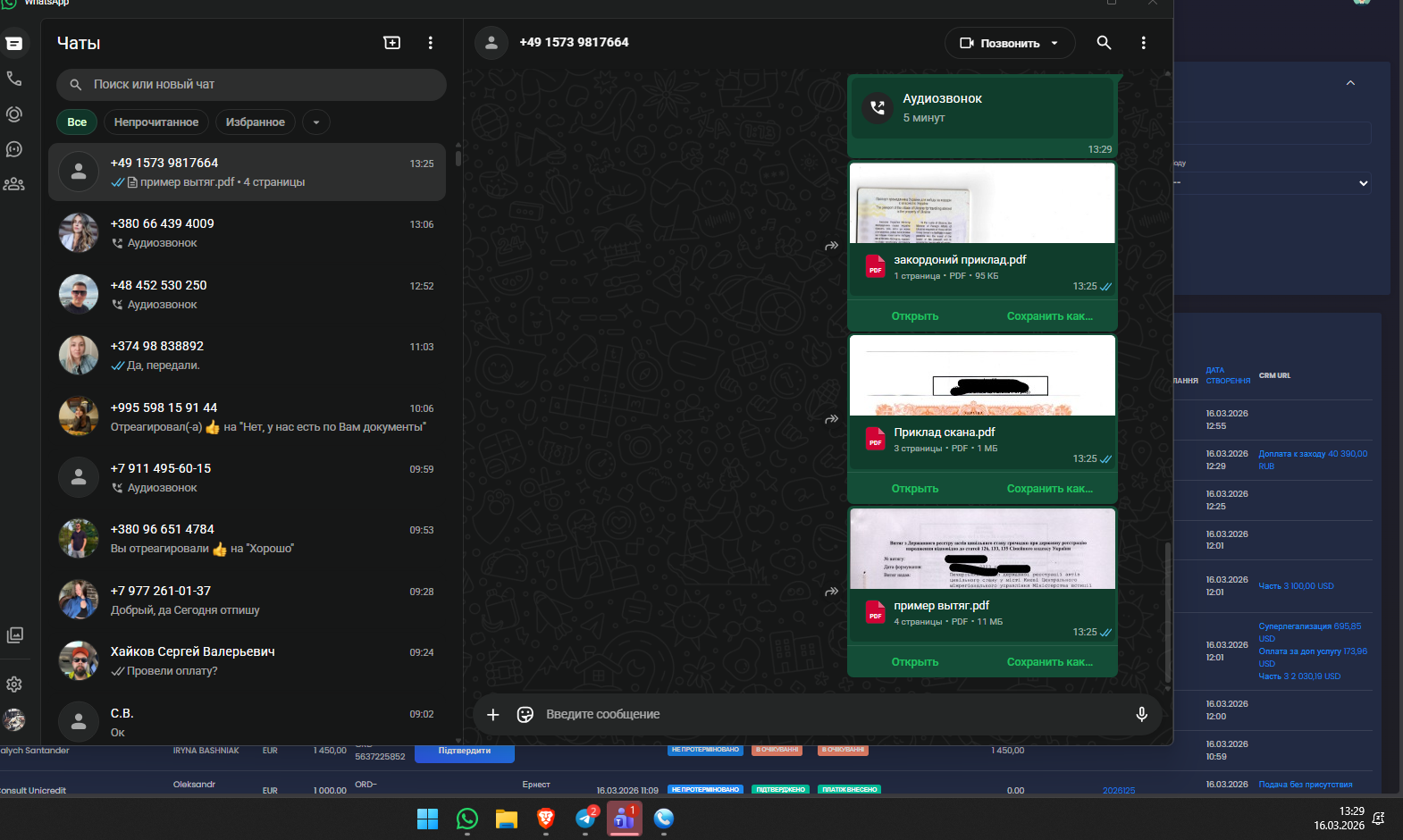Viewport: 1403px width, 840px height.
Task: Start a new chat with the plus icon
Action: tap(392, 43)
